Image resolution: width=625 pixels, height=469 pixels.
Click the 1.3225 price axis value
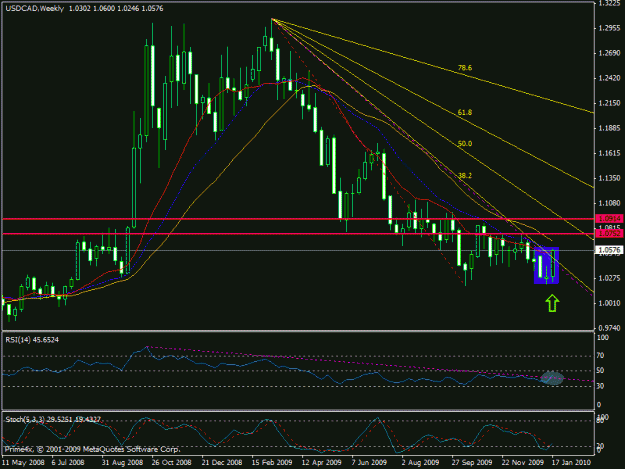click(609, 3)
